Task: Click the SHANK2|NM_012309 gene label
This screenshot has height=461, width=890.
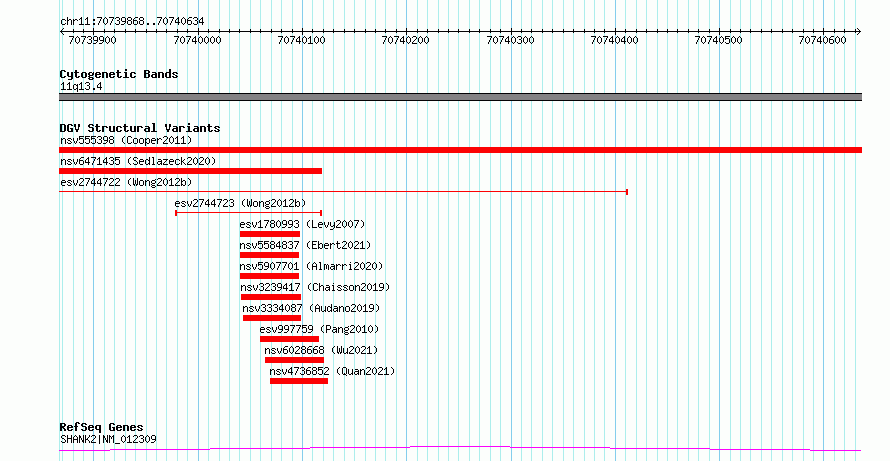Action: [x=108, y=439]
